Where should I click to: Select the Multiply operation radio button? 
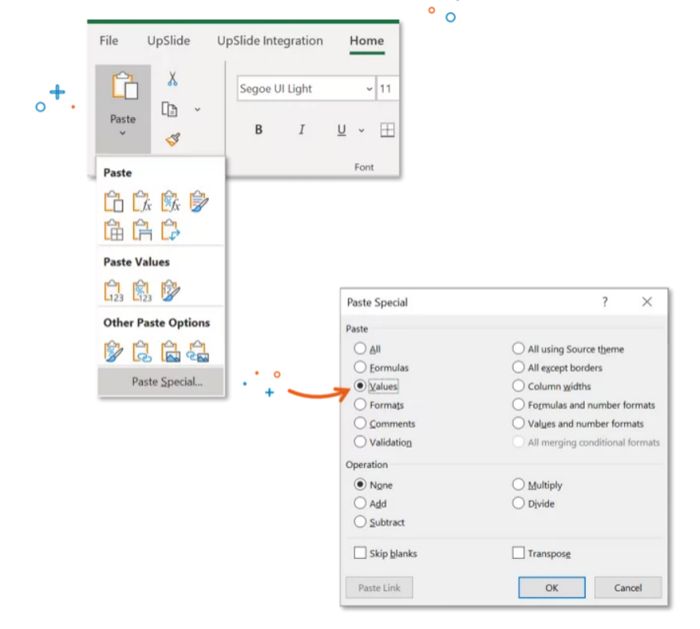coord(518,484)
